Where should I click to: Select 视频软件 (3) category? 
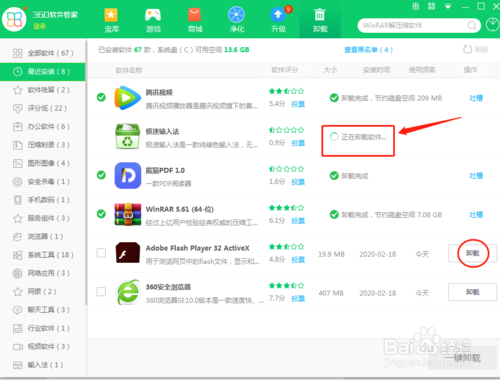click(43, 346)
